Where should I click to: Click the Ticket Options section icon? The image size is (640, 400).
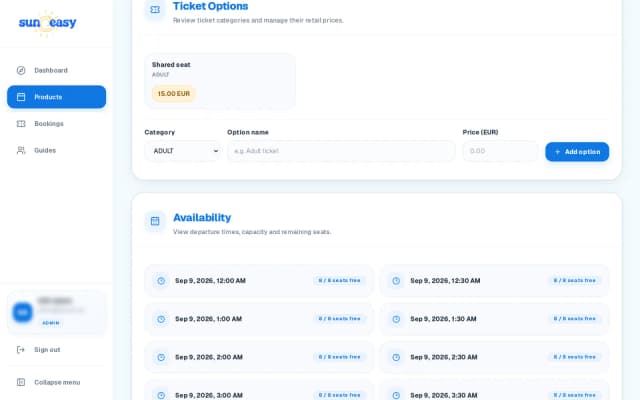pyautogui.click(x=155, y=9)
